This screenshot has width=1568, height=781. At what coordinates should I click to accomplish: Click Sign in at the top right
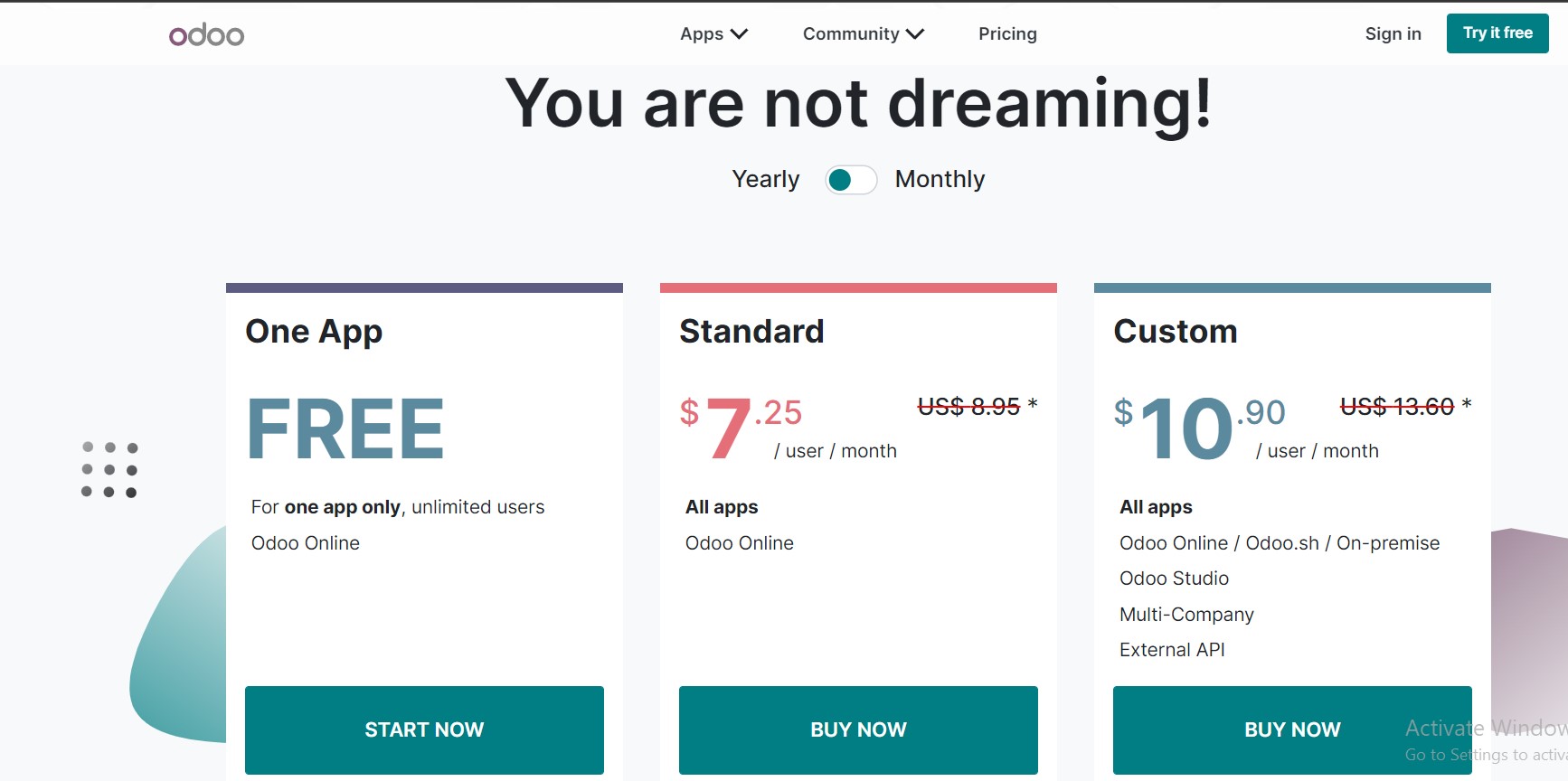(1393, 33)
